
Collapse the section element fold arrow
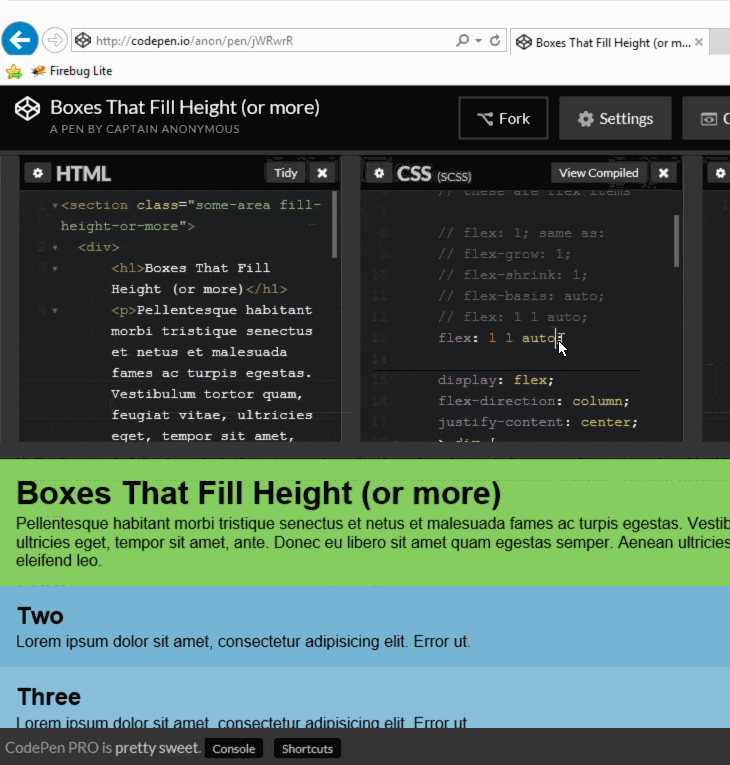pyautogui.click(x=54, y=206)
